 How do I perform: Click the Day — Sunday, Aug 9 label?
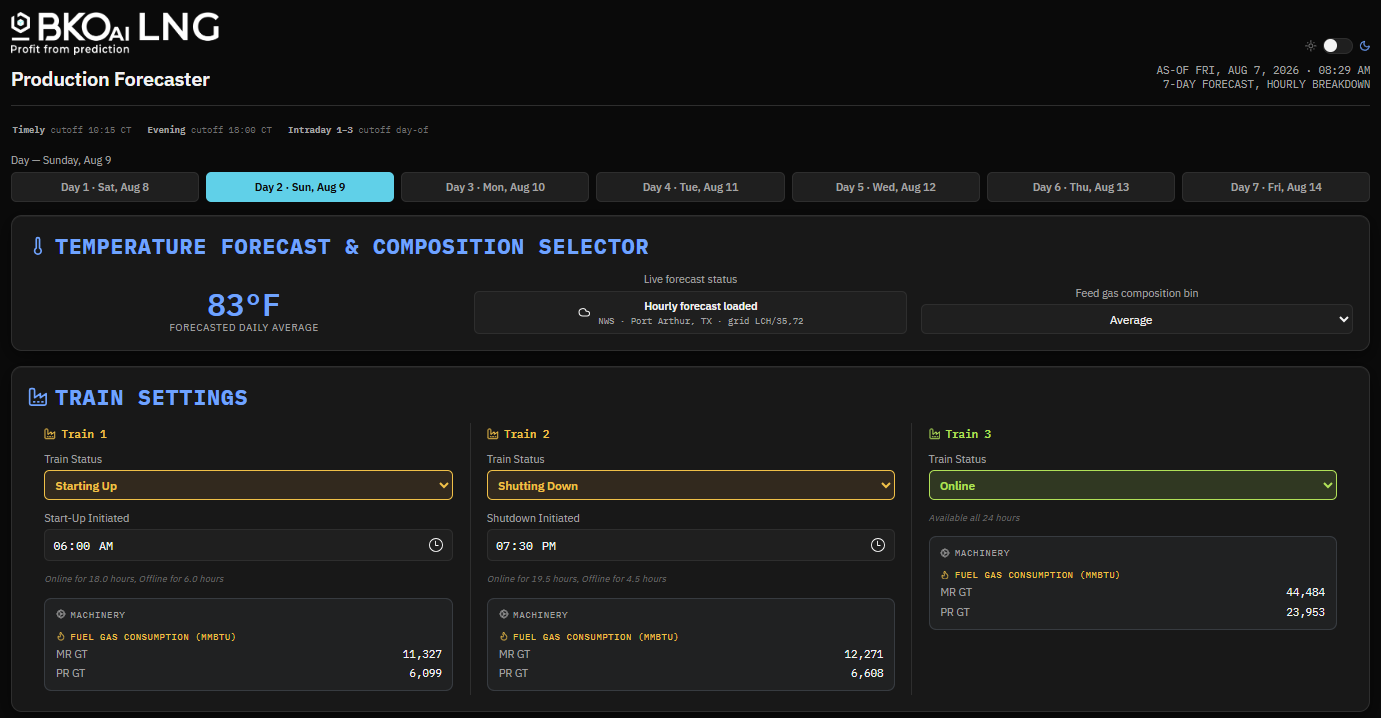(61, 160)
